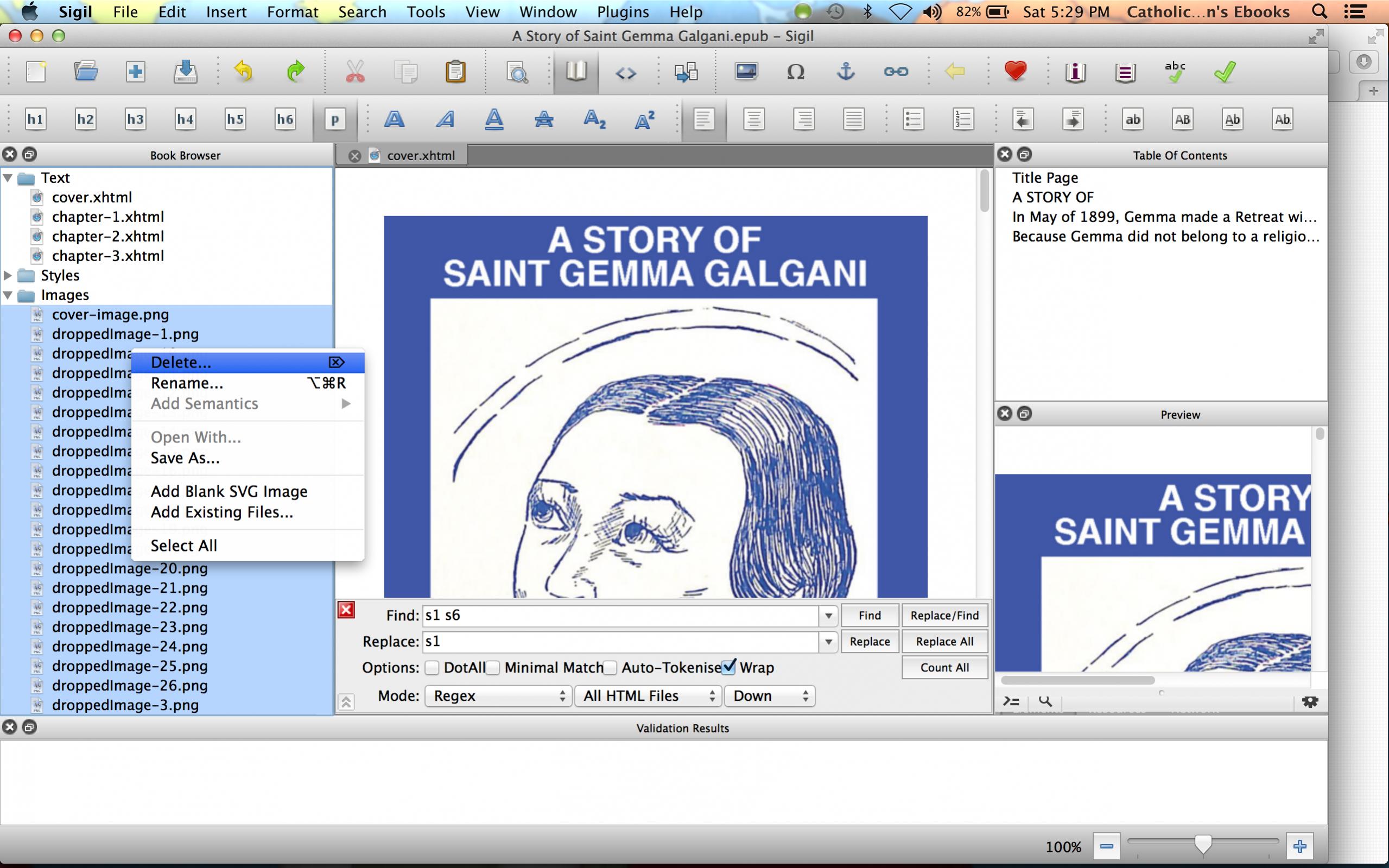The width and height of the screenshot is (1389, 868).
Task: Choose Select All in context menu
Action: (x=248, y=546)
